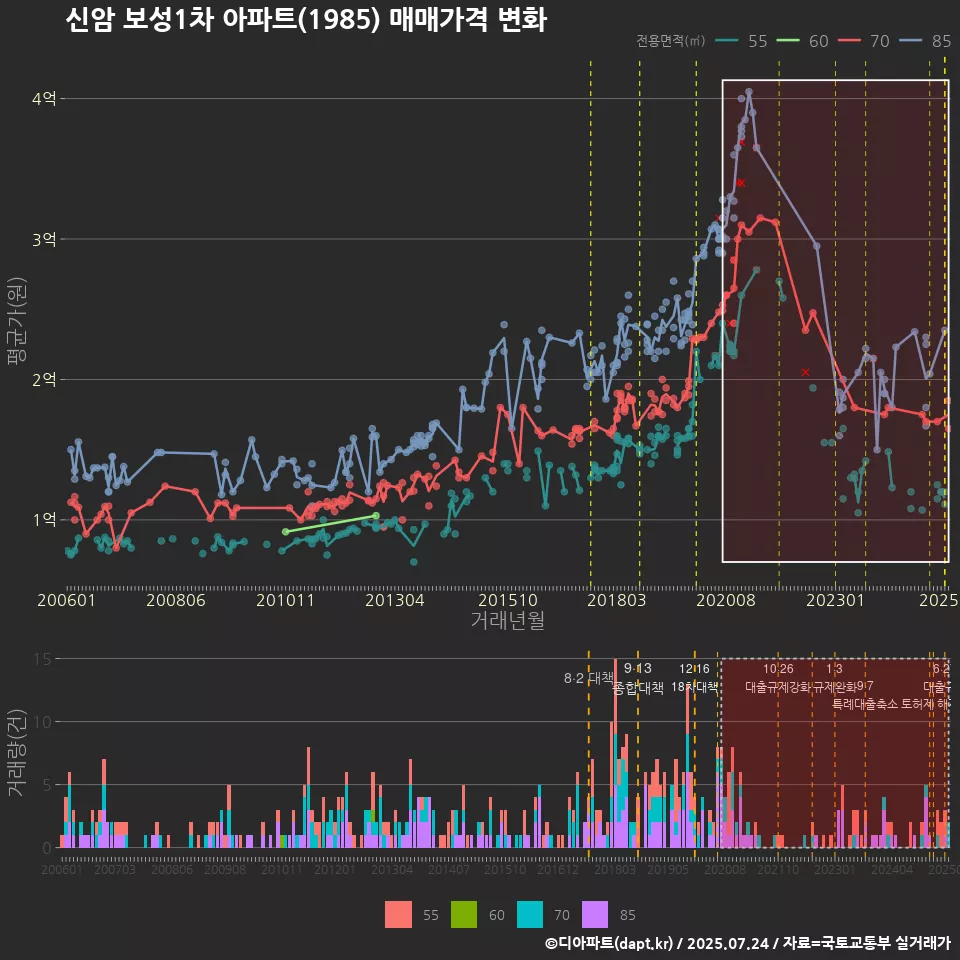Click the 9·13 종합대책 policy annotation
The height and width of the screenshot is (960, 960).
pyautogui.click(x=638, y=678)
